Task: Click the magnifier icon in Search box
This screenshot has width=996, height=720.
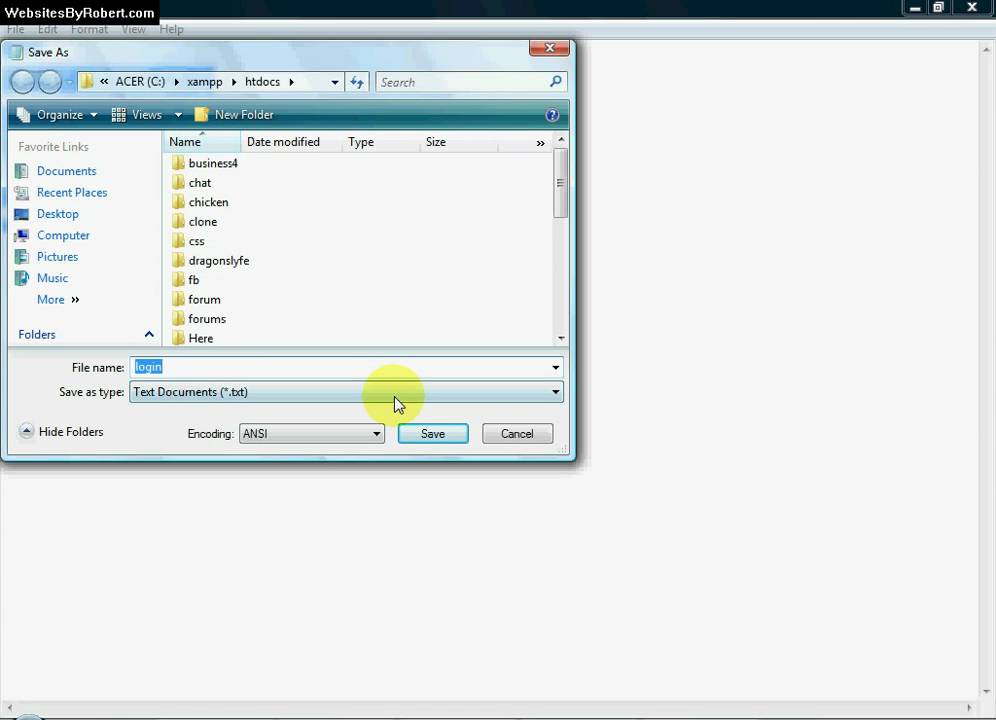Action: point(556,81)
